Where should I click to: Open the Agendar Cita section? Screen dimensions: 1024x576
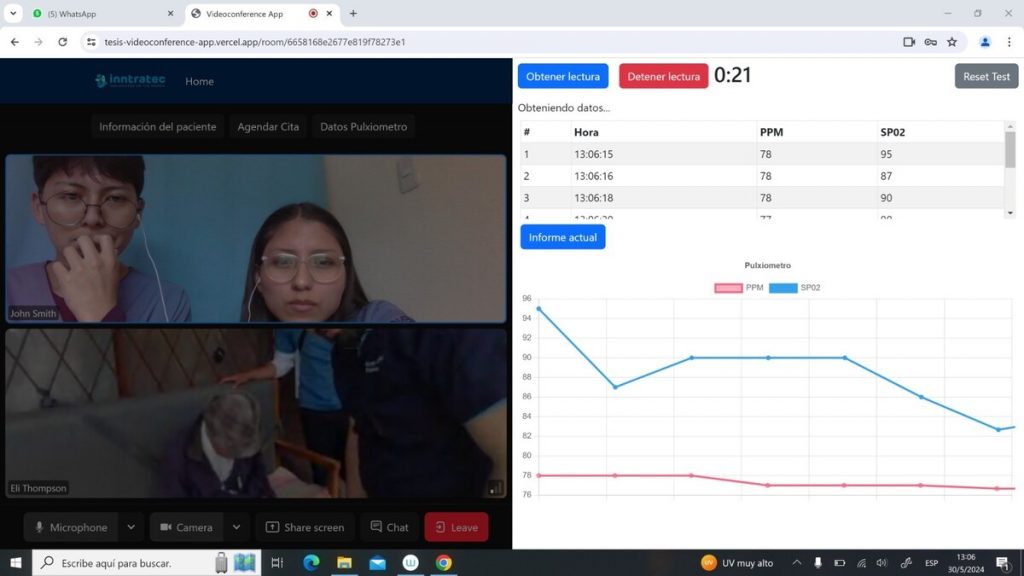point(268,127)
